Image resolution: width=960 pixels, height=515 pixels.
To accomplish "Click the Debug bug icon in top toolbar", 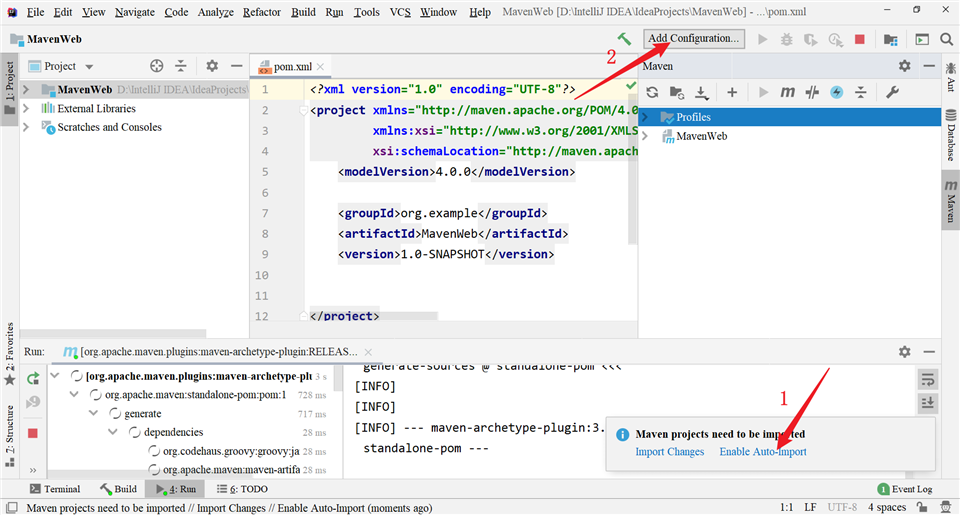I will [x=787, y=39].
